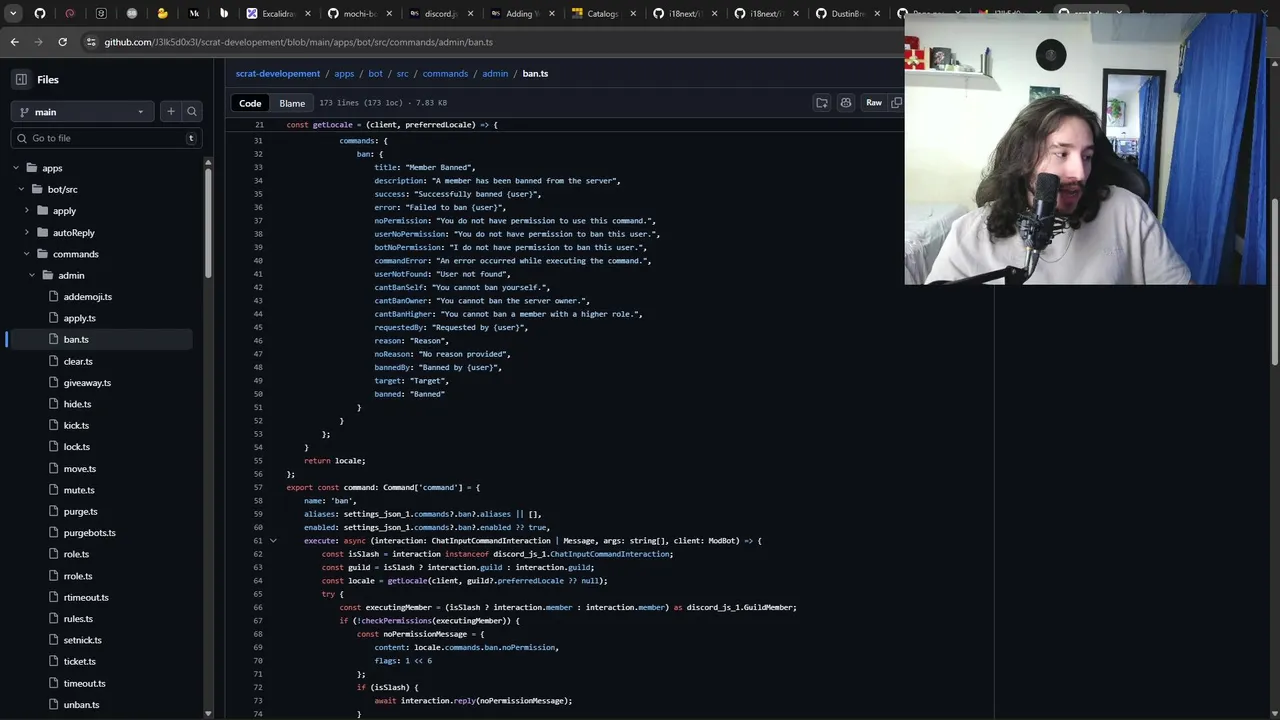Image resolution: width=1280 pixels, height=720 pixels.
Task: Close the Excalidraw tab
Action: 307,14
